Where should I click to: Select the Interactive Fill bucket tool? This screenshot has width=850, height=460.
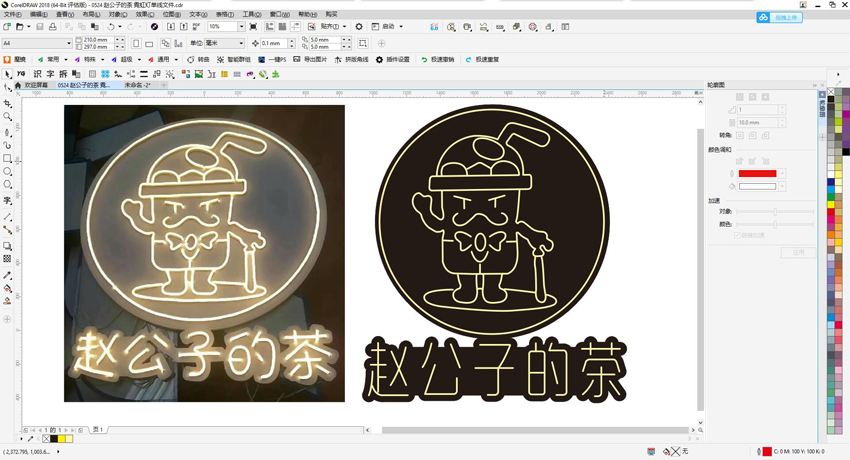click(7, 288)
